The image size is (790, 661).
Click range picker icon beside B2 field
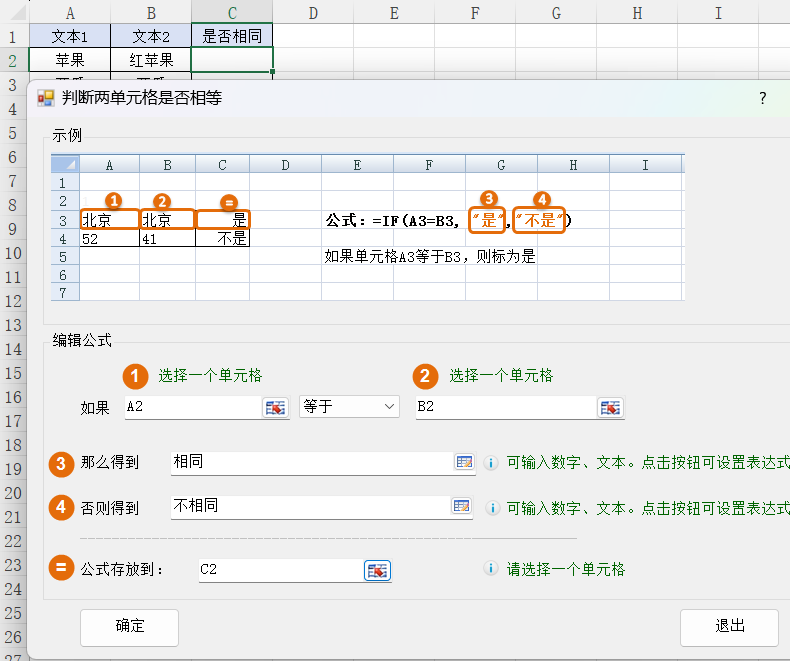point(610,407)
